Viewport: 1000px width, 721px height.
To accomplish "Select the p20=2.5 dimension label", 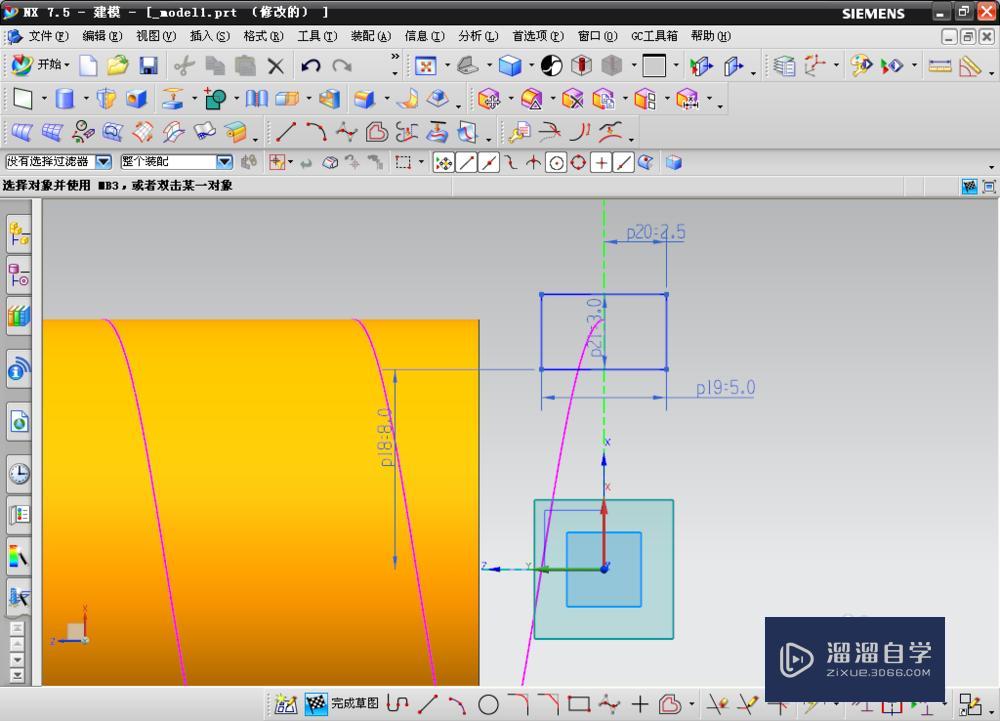I will [656, 233].
